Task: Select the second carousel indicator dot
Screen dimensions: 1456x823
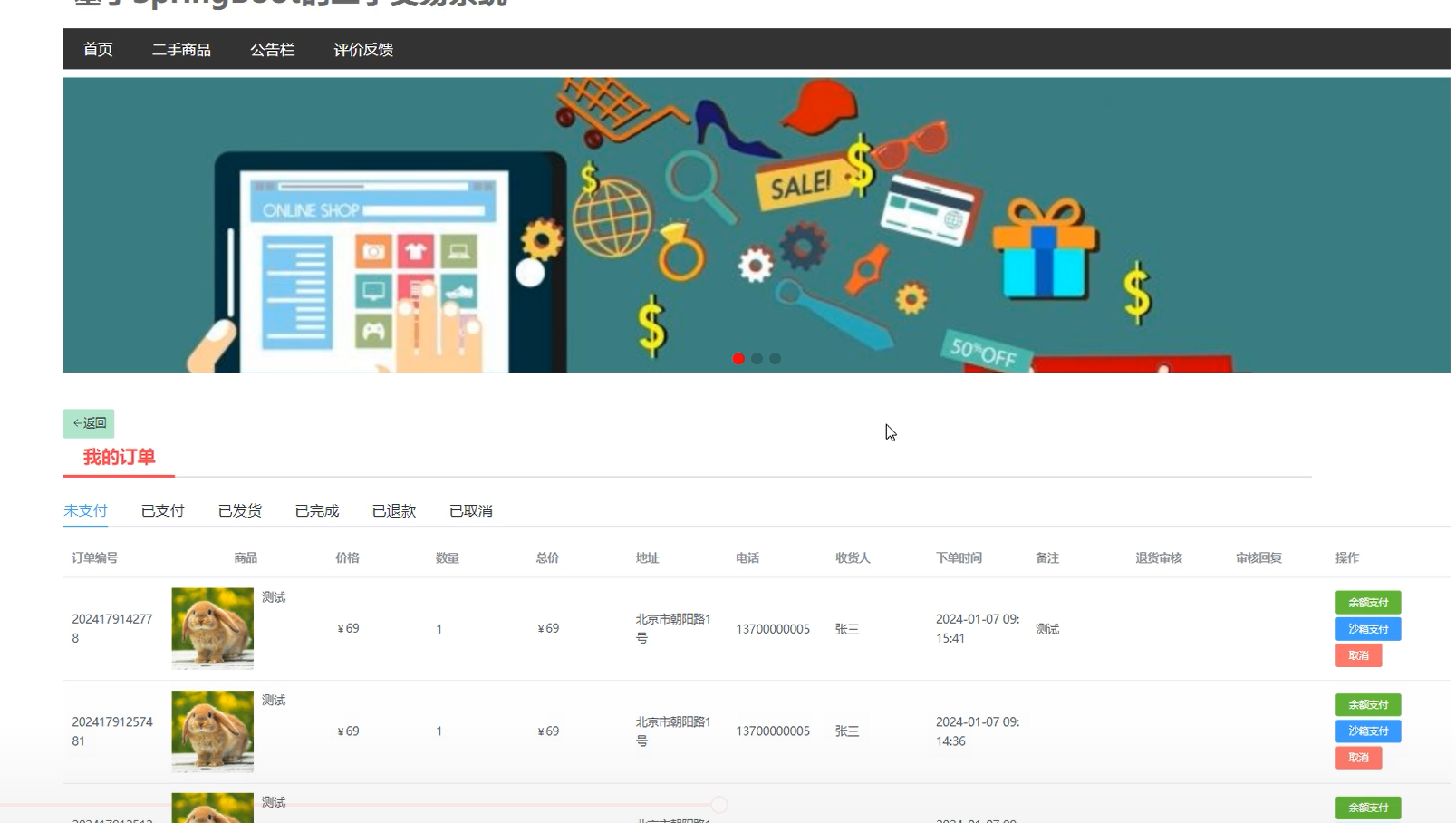Action: (757, 359)
